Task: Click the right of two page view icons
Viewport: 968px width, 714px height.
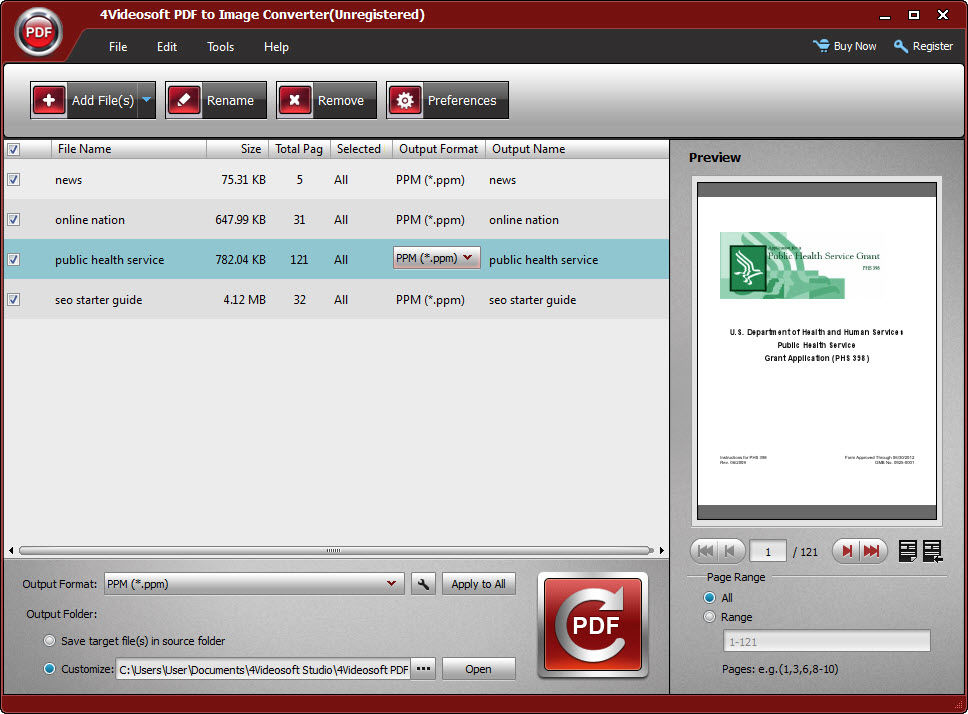Action: click(x=933, y=551)
